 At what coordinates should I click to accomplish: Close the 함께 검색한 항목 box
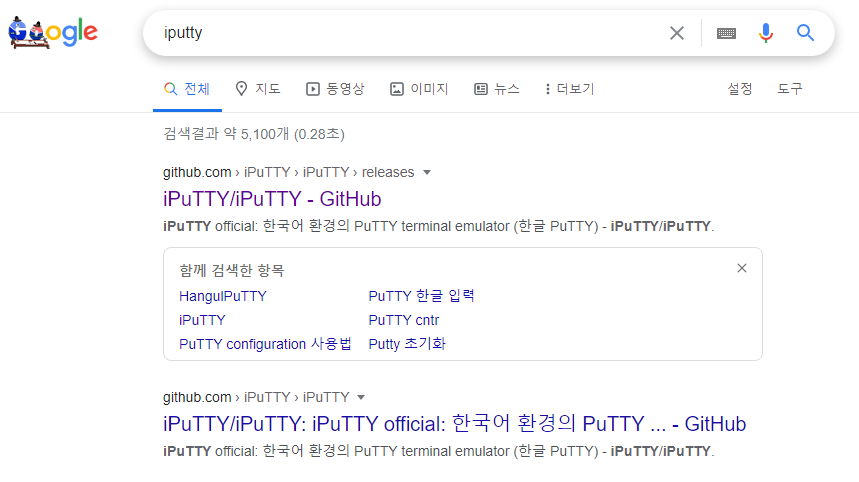point(742,268)
